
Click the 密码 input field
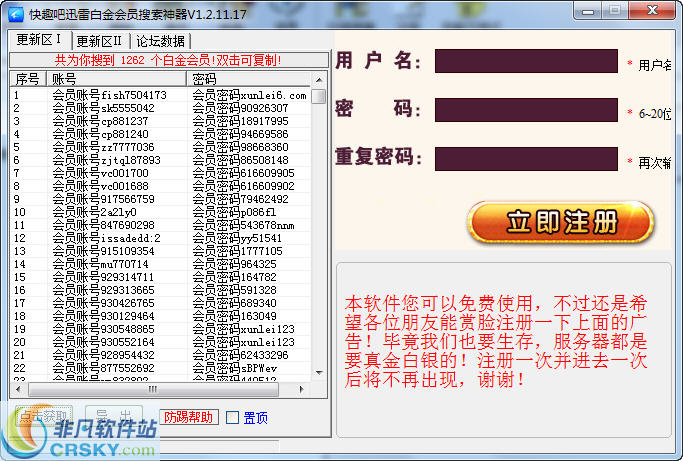click(x=526, y=110)
